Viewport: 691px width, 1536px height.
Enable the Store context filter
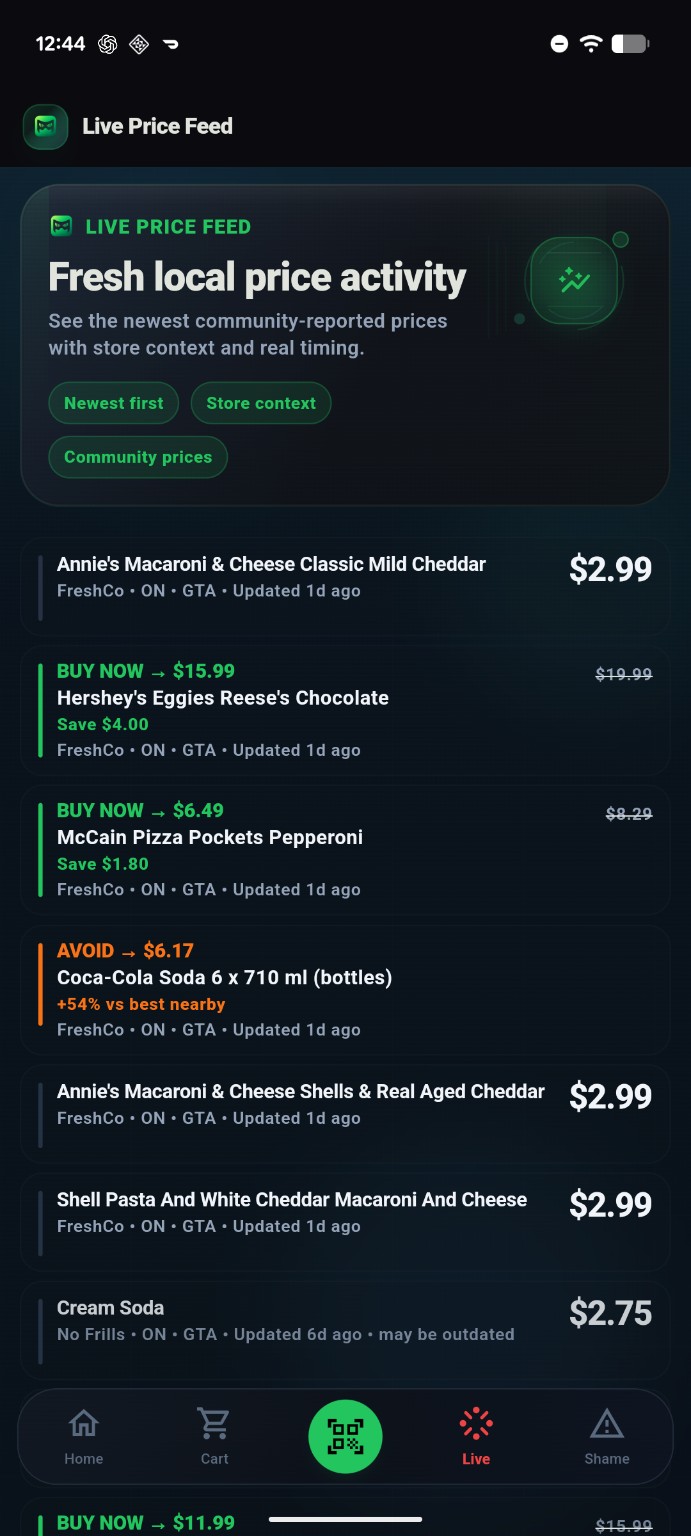point(261,403)
